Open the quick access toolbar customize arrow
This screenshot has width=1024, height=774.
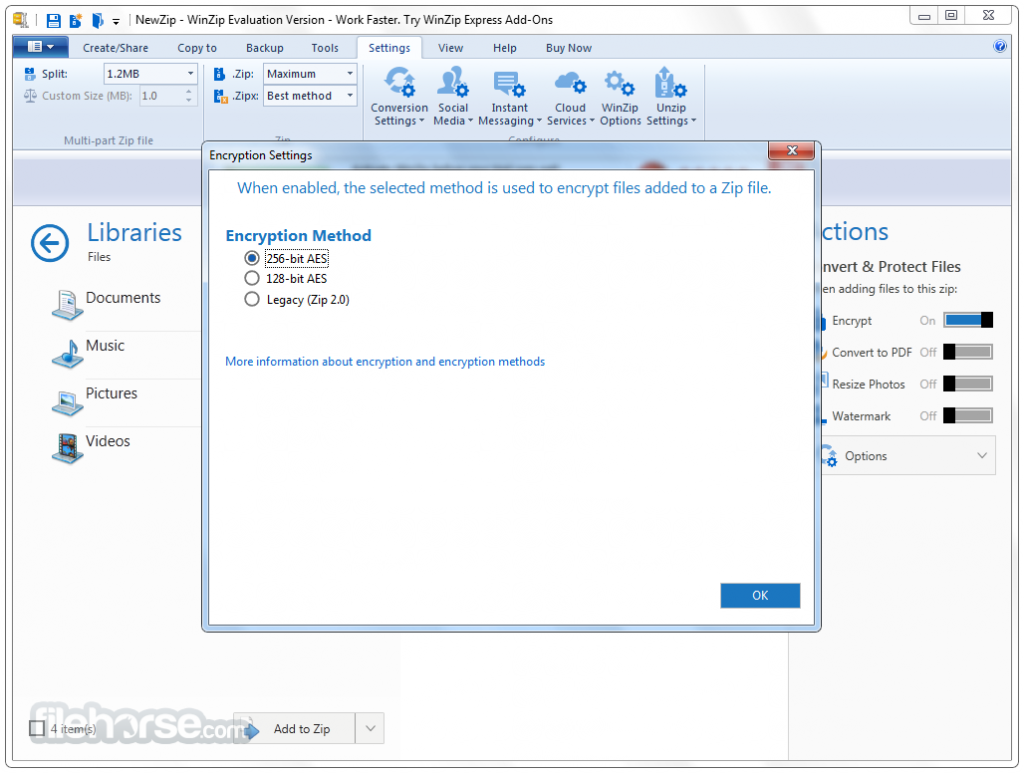tap(116, 22)
